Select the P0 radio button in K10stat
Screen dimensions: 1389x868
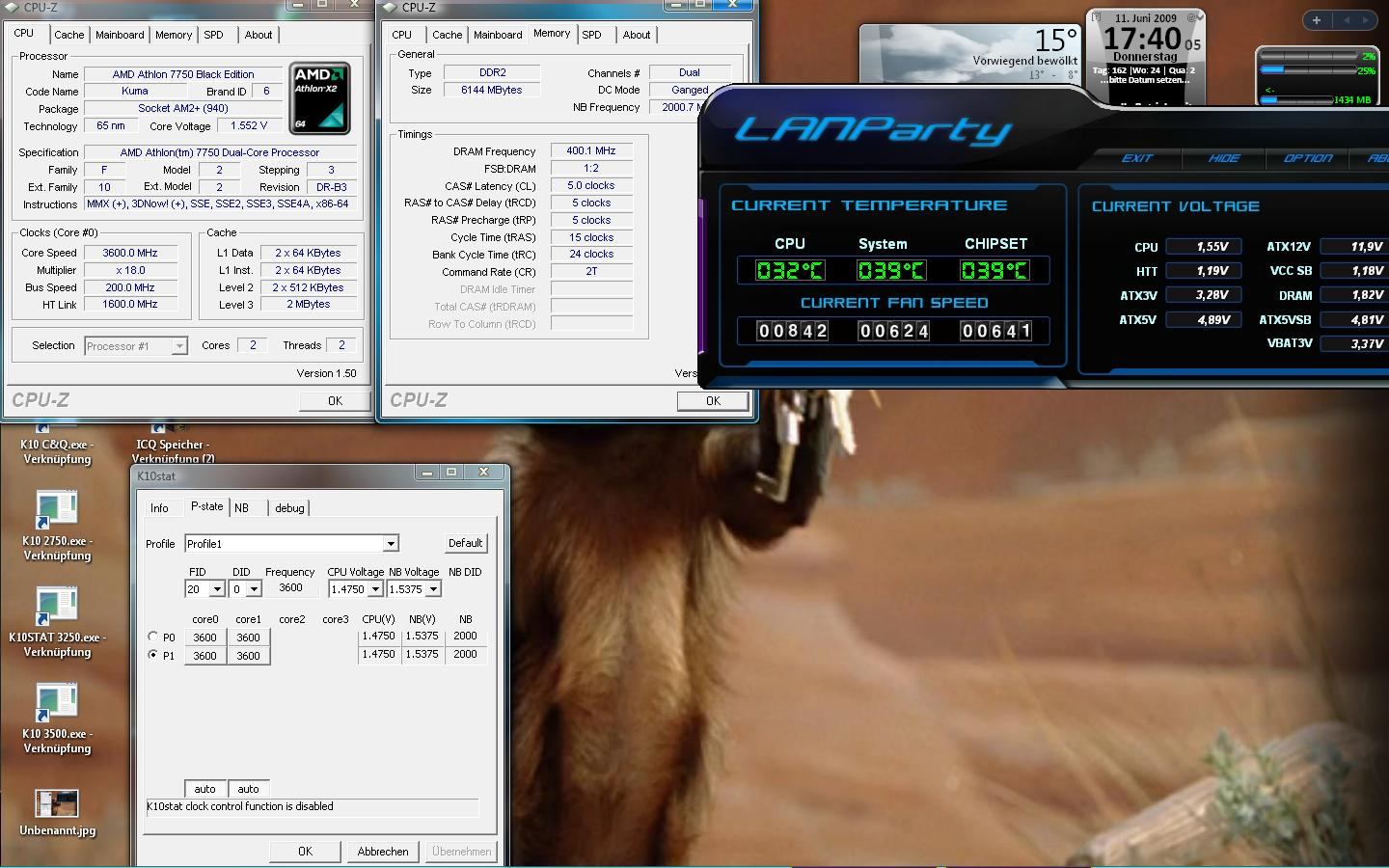pyautogui.click(x=152, y=637)
